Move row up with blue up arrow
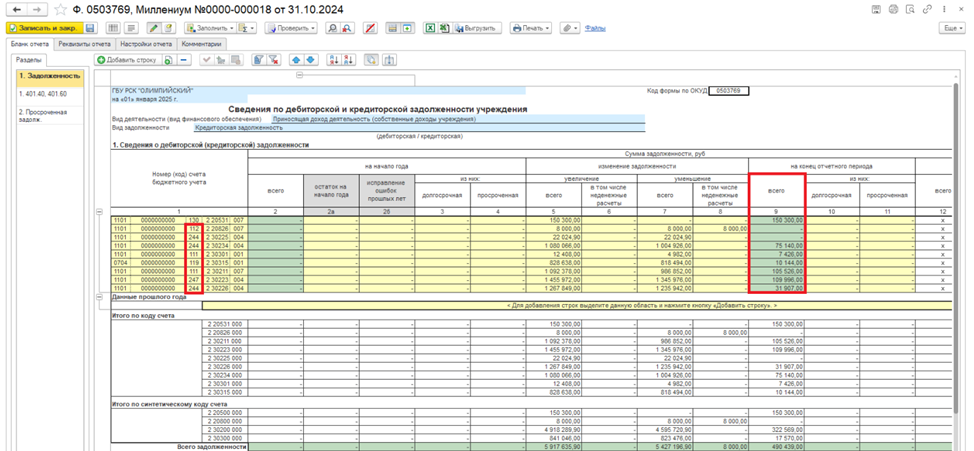 [x=296, y=60]
